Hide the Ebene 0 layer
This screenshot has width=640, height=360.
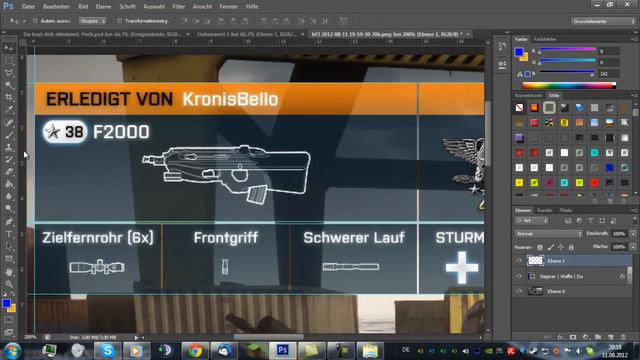[x=519, y=291]
